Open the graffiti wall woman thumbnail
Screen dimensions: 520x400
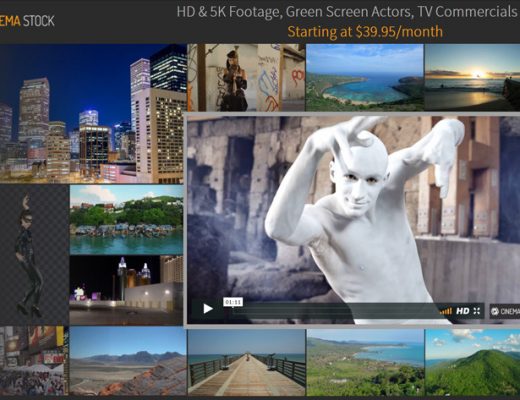[x=246, y=77]
